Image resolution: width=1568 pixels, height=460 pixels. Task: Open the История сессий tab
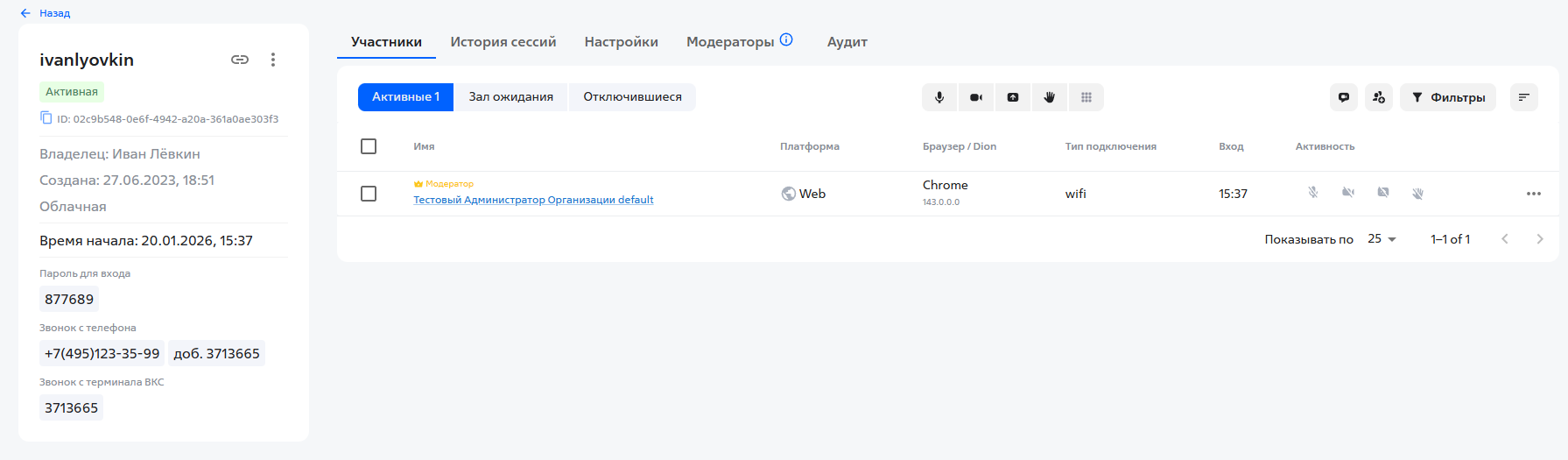pyautogui.click(x=503, y=42)
